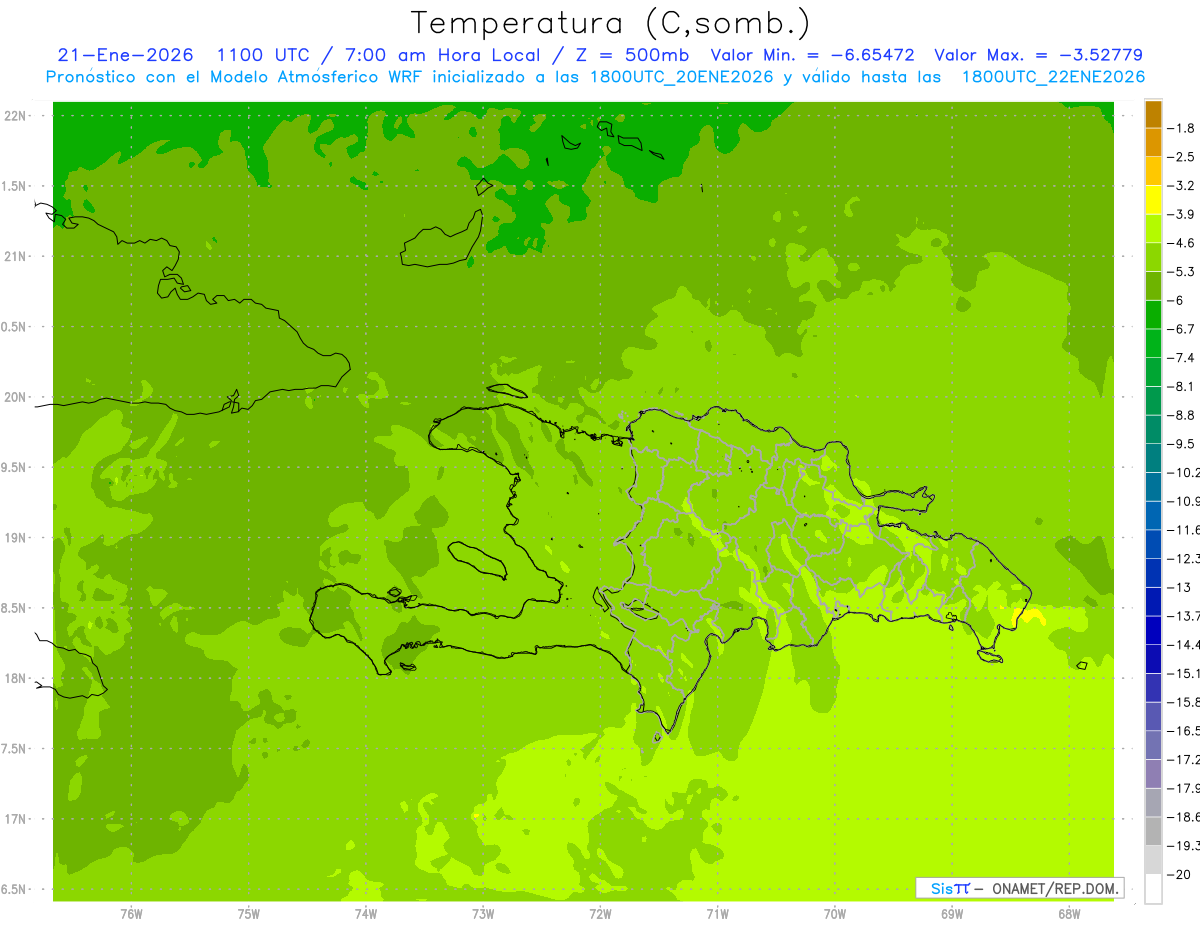The image size is (1200, 927).
Task: Click the yellow swatch between -3.9 and -3.2
Action: [x=1153, y=200]
